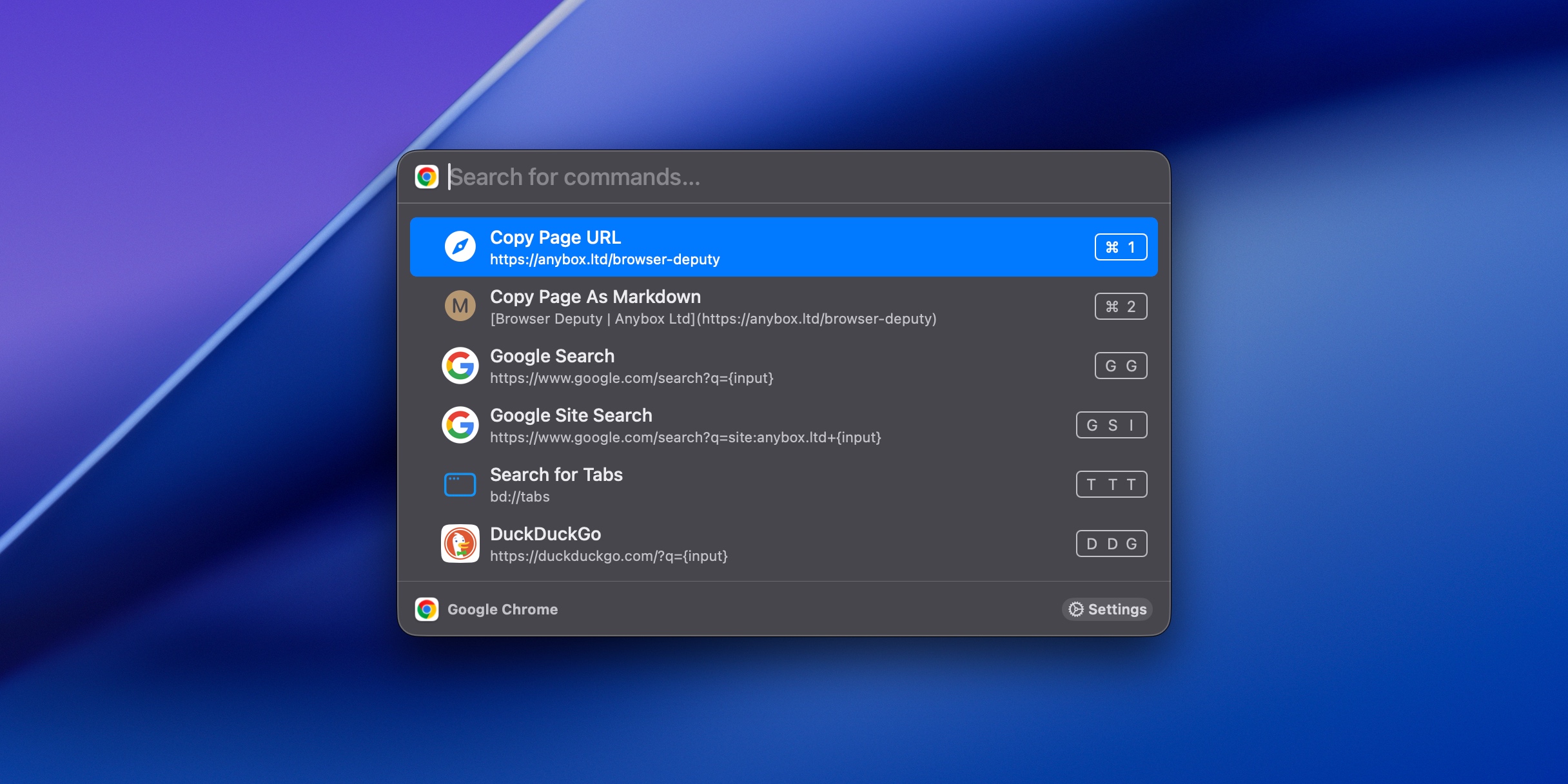Run the Copy Page URL command
1568x784 pixels.
click(709, 247)
